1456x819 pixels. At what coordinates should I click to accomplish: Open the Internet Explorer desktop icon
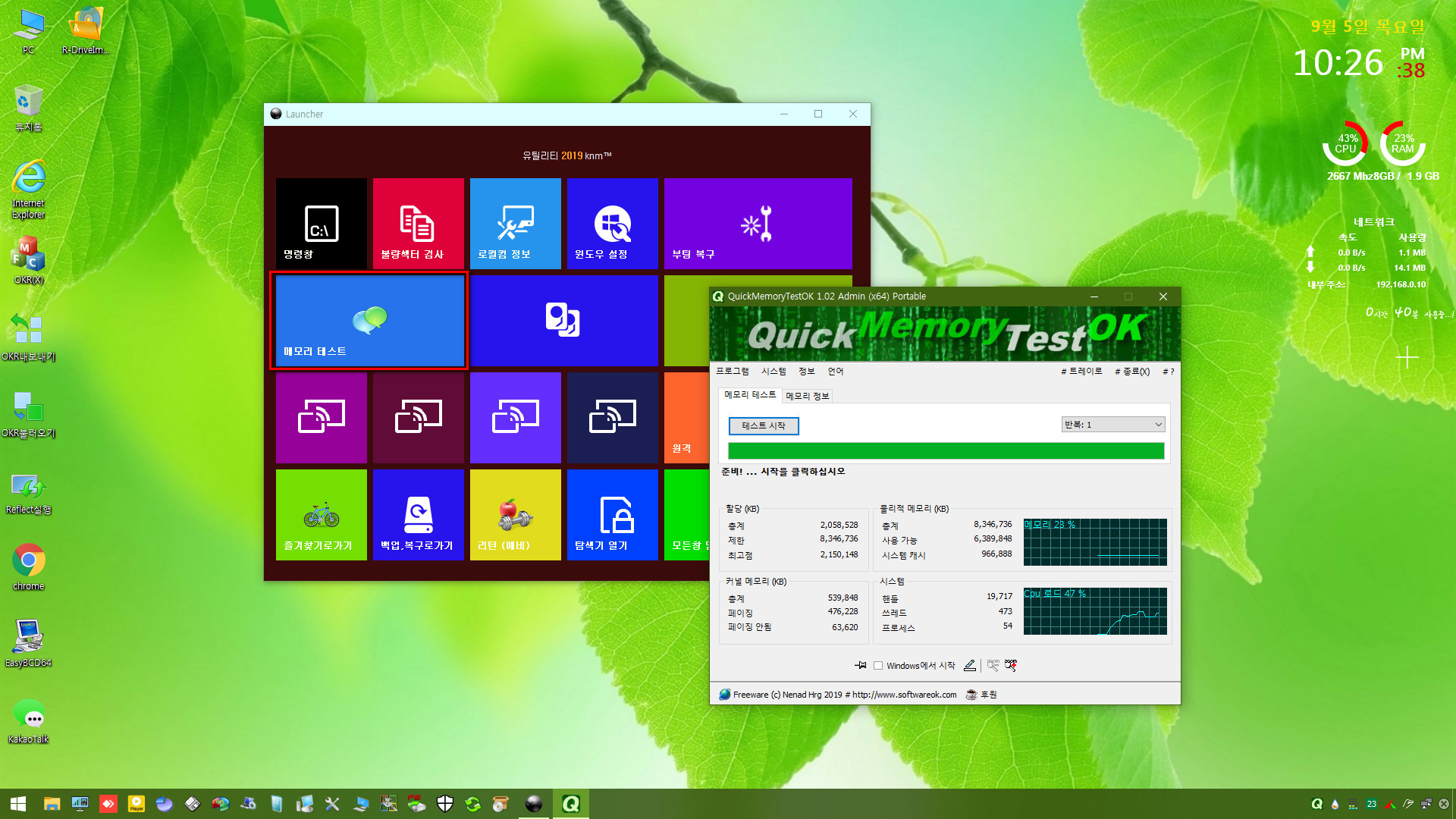(x=28, y=190)
